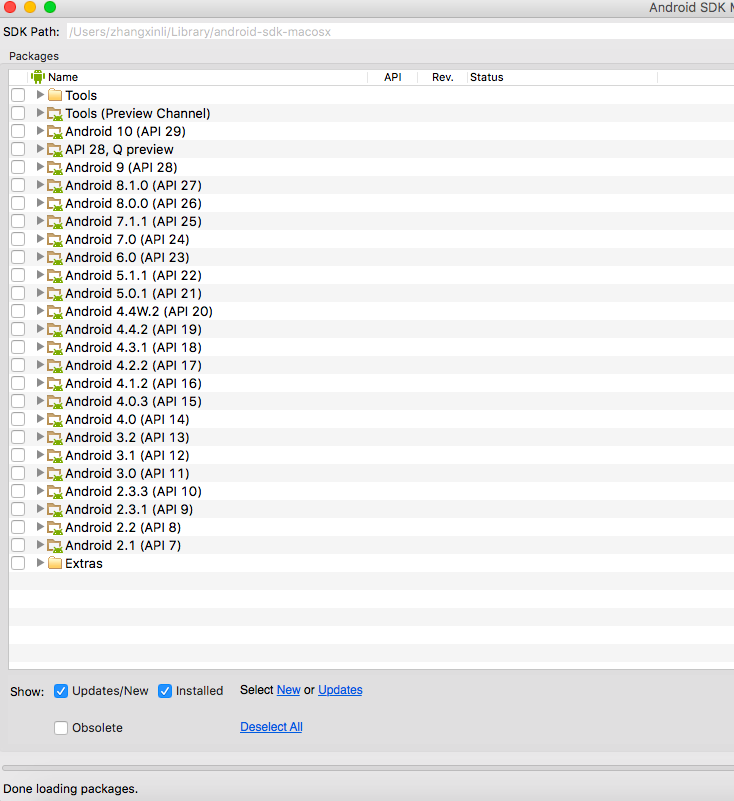Screen dimensions: 734x801
Task: Expand the Android 5.1.1 (API 22) node
Action: (40, 274)
